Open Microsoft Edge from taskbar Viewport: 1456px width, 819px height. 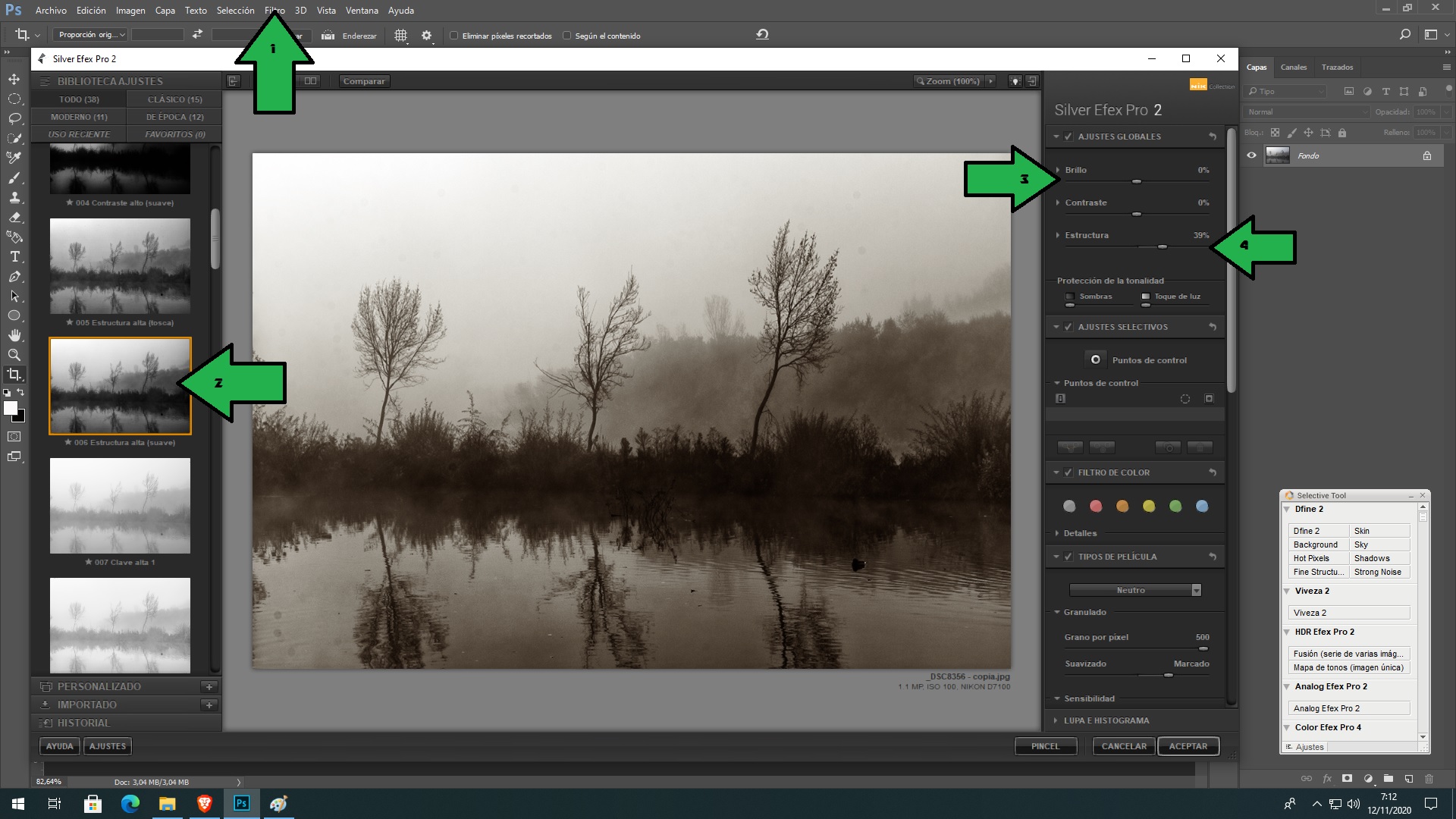point(130,804)
